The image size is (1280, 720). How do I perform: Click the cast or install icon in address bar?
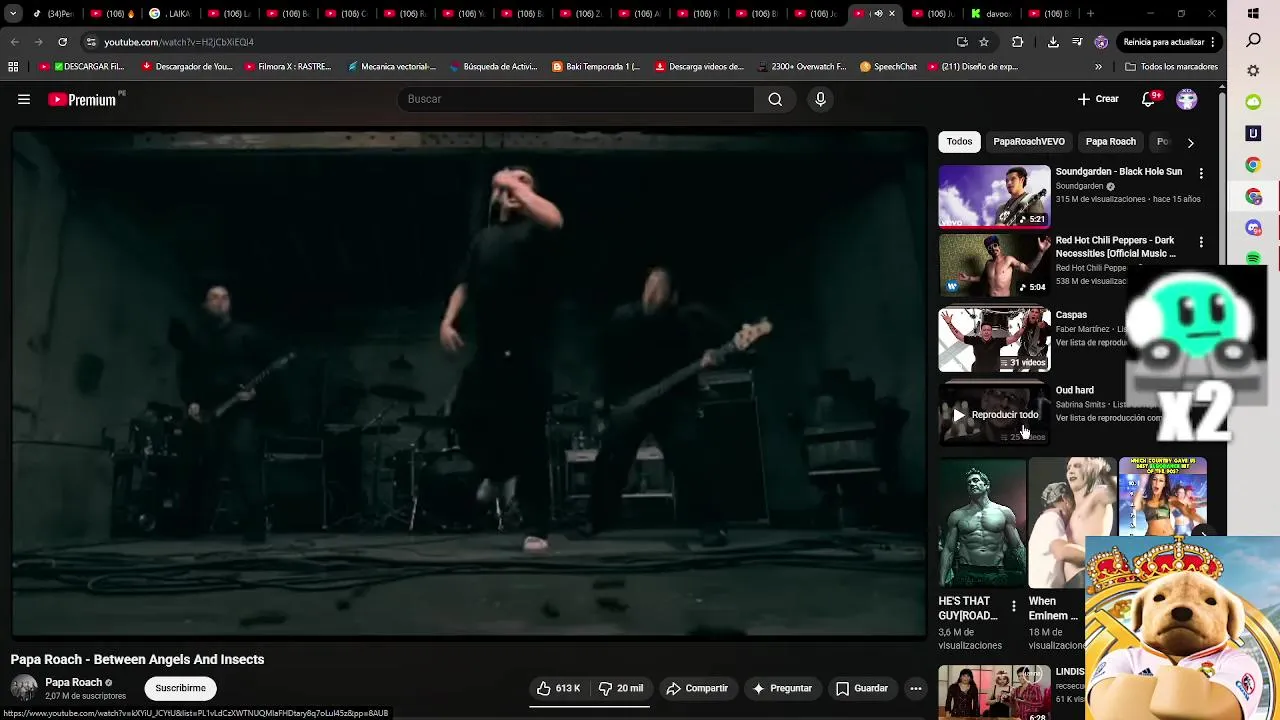tap(962, 42)
